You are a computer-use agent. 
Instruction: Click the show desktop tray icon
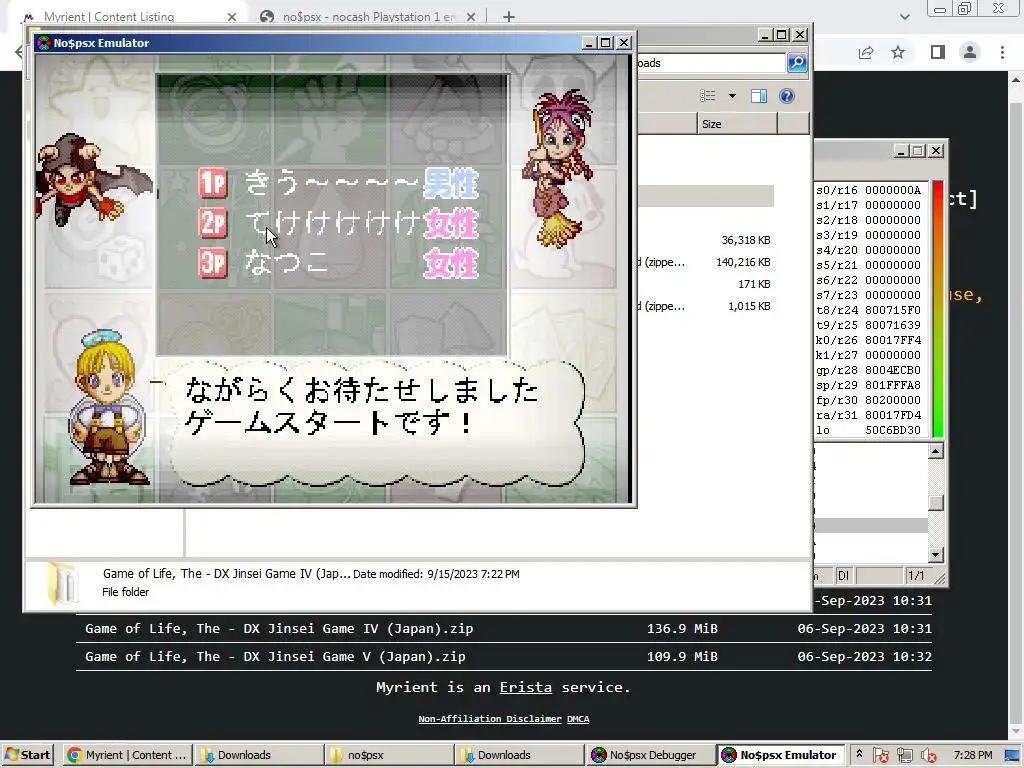(1012, 756)
